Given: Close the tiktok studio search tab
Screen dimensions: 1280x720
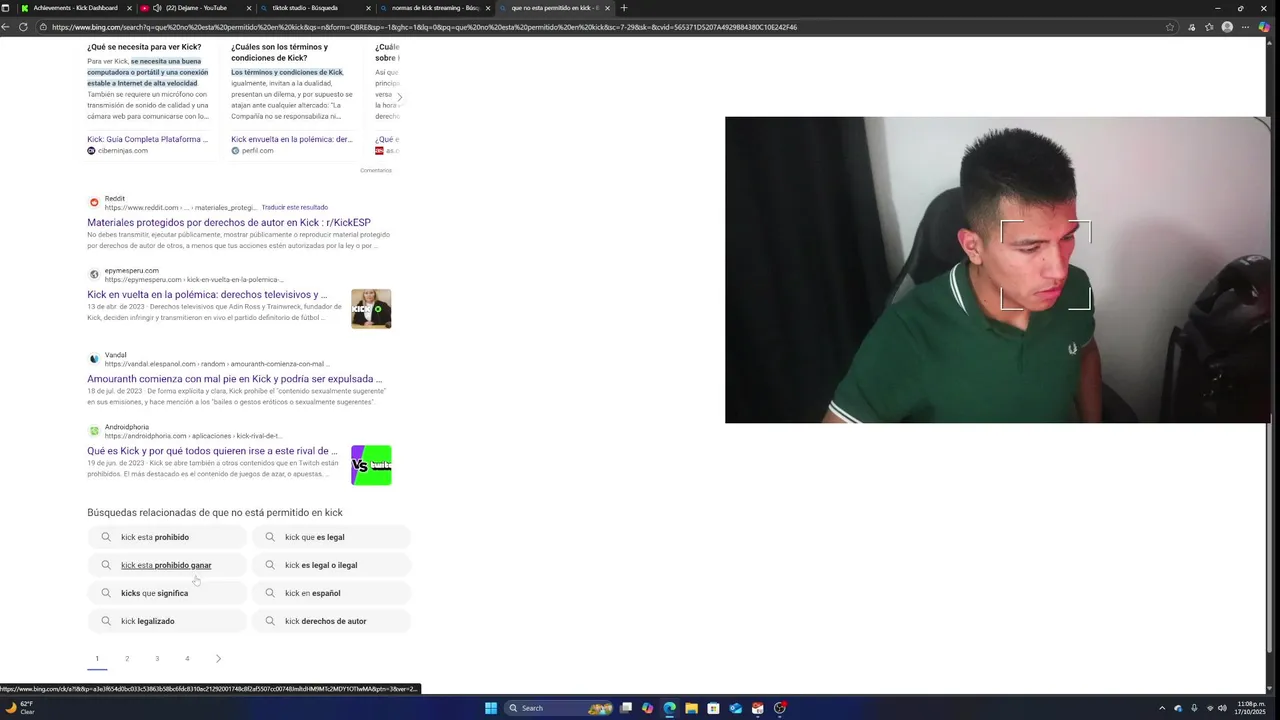Looking at the screenshot, I should tap(368, 8).
